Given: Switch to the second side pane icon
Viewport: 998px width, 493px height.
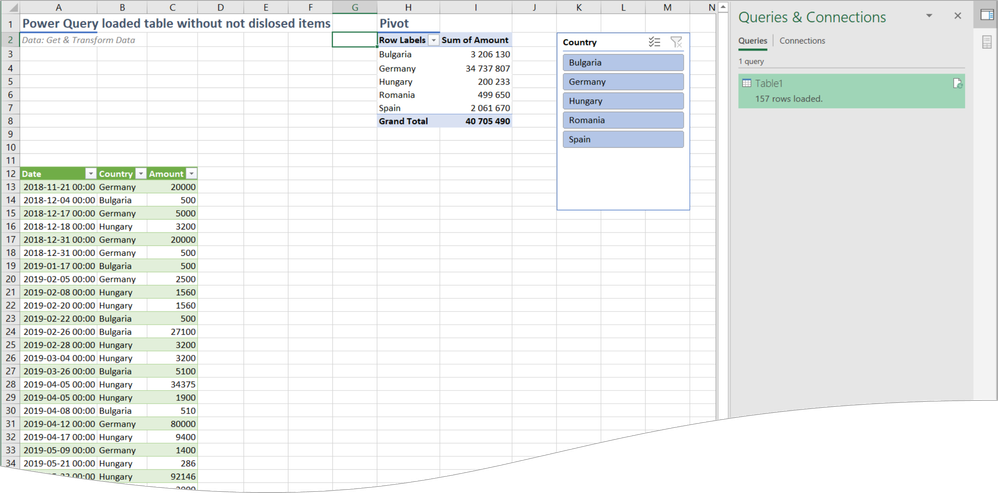Looking at the screenshot, I should tap(987, 42).
